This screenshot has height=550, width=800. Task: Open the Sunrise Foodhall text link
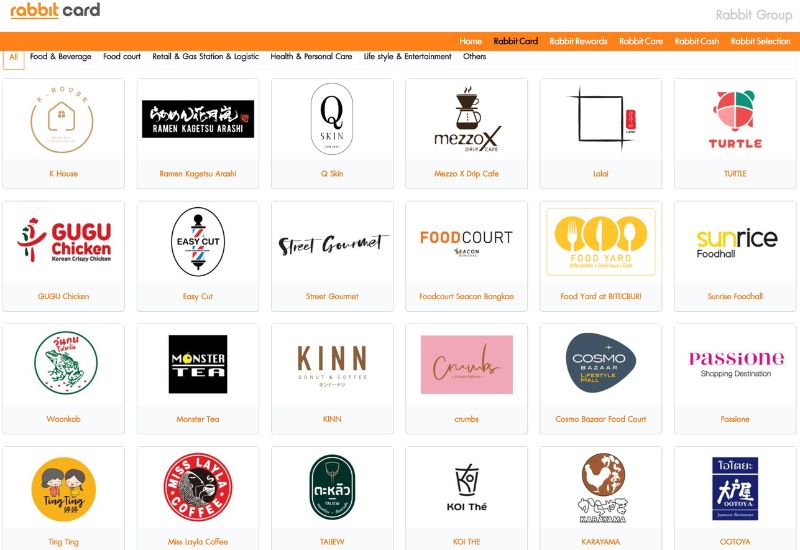[735, 296]
